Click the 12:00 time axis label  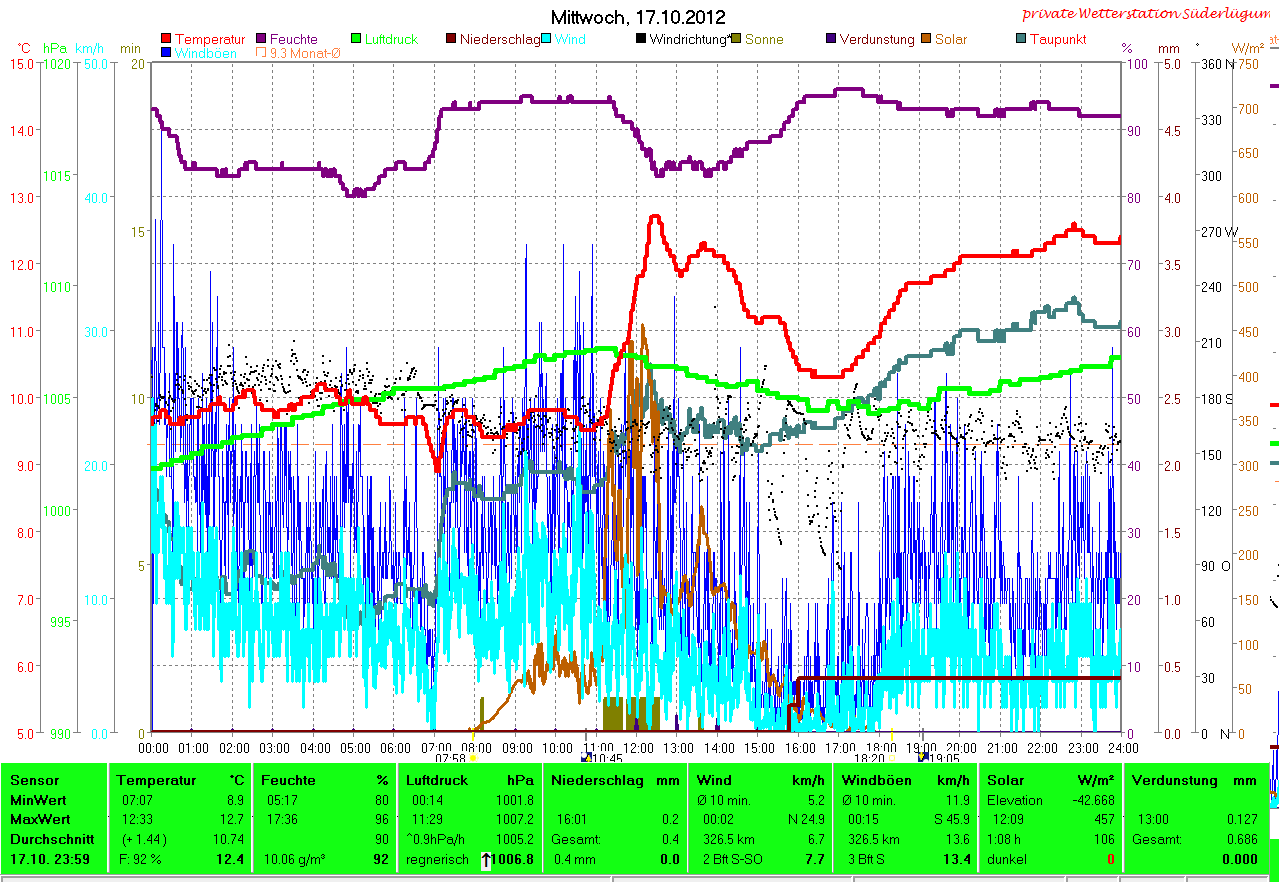pyautogui.click(x=638, y=747)
